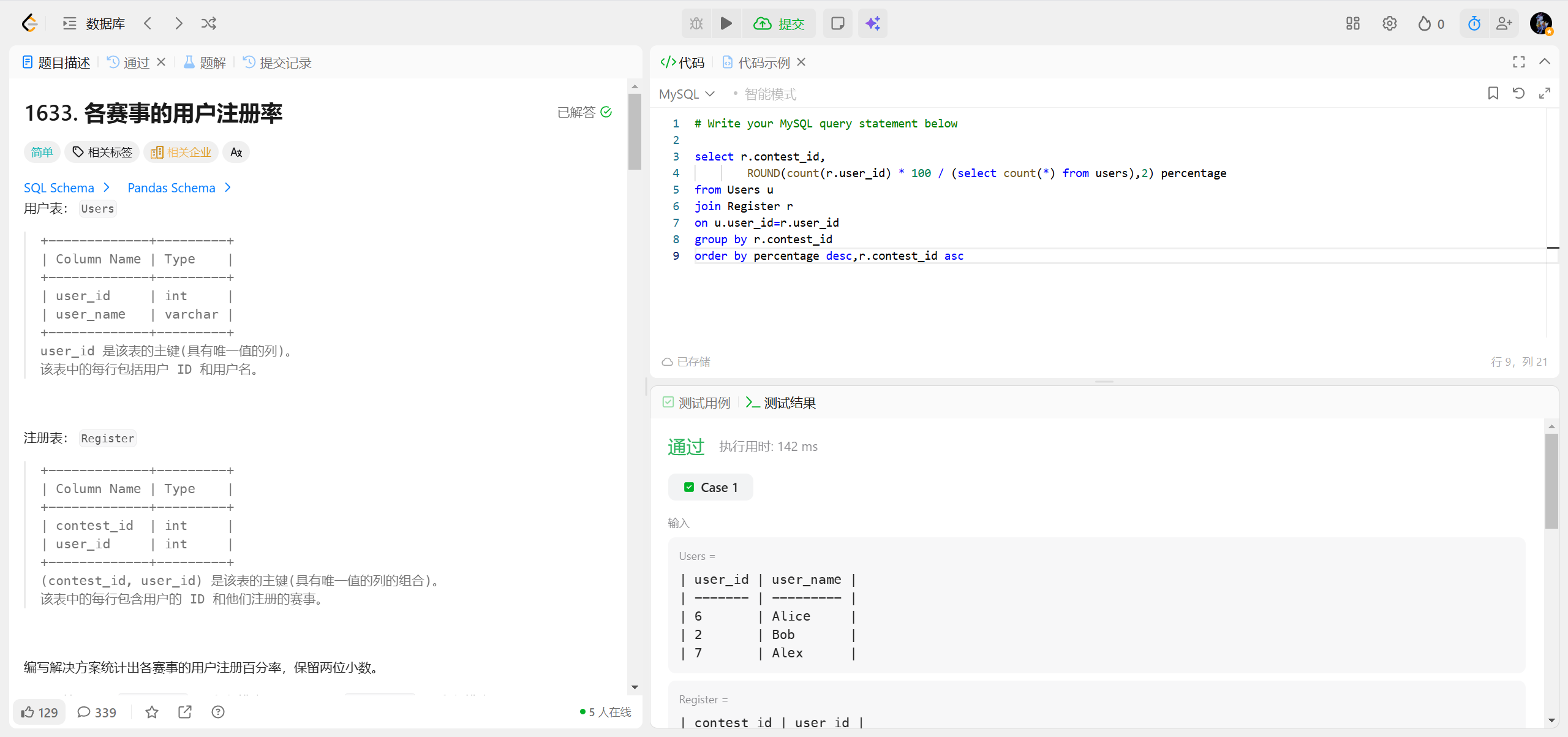Image resolution: width=1568 pixels, height=737 pixels.
Task: Click the timer stopwatch icon
Action: tap(1474, 23)
